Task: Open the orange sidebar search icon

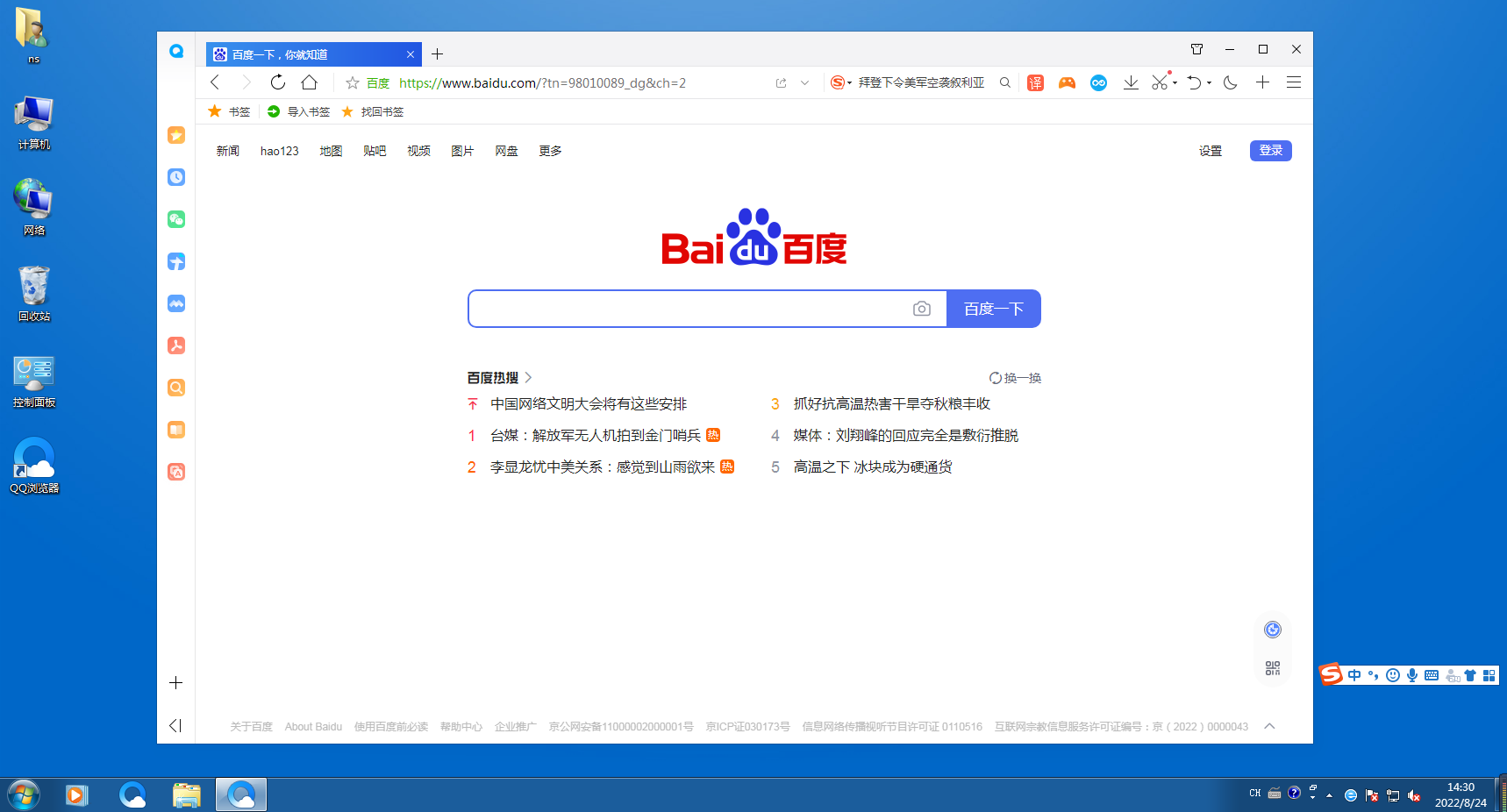Action: (x=176, y=388)
